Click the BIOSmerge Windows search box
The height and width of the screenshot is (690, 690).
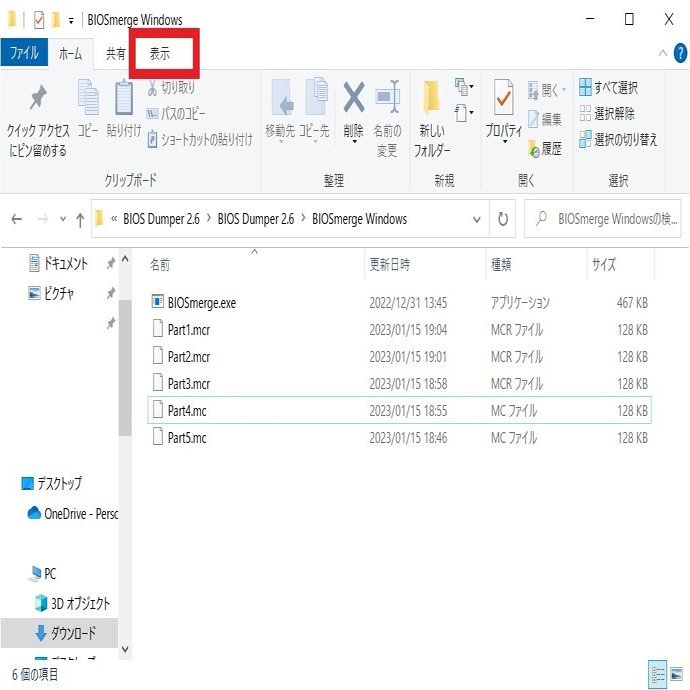coord(602,219)
